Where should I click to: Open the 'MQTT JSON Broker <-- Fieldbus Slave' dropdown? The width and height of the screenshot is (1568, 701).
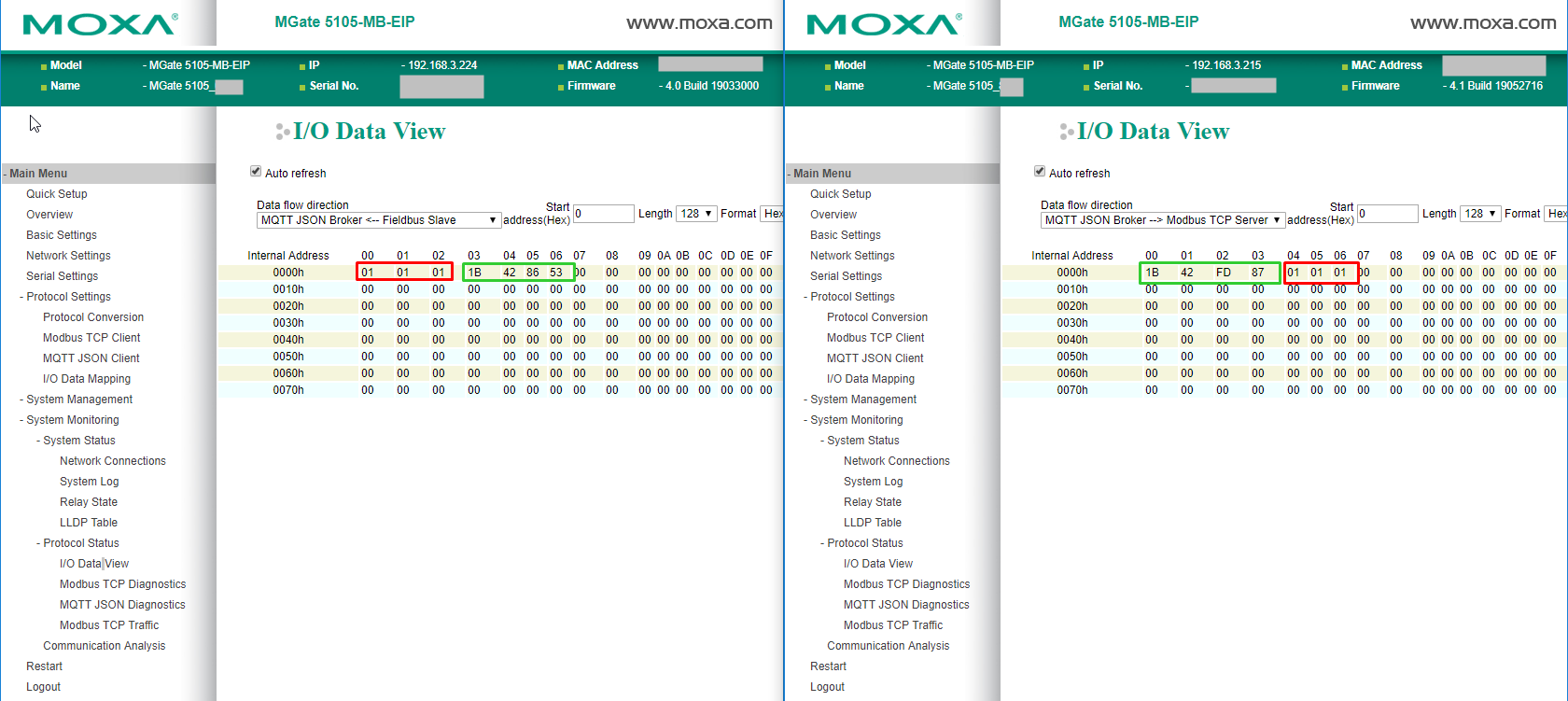378,220
